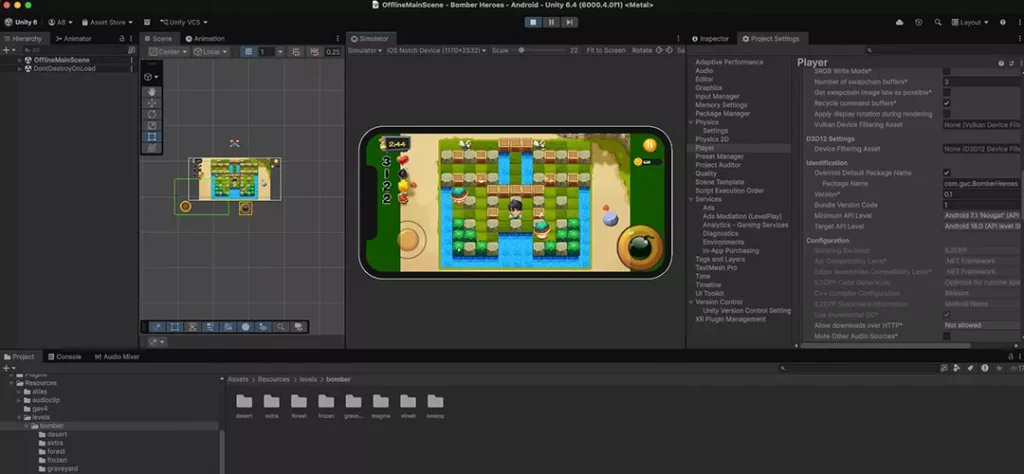Toggle Recycle command buffers checkbox

pyautogui.click(x=946, y=103)
